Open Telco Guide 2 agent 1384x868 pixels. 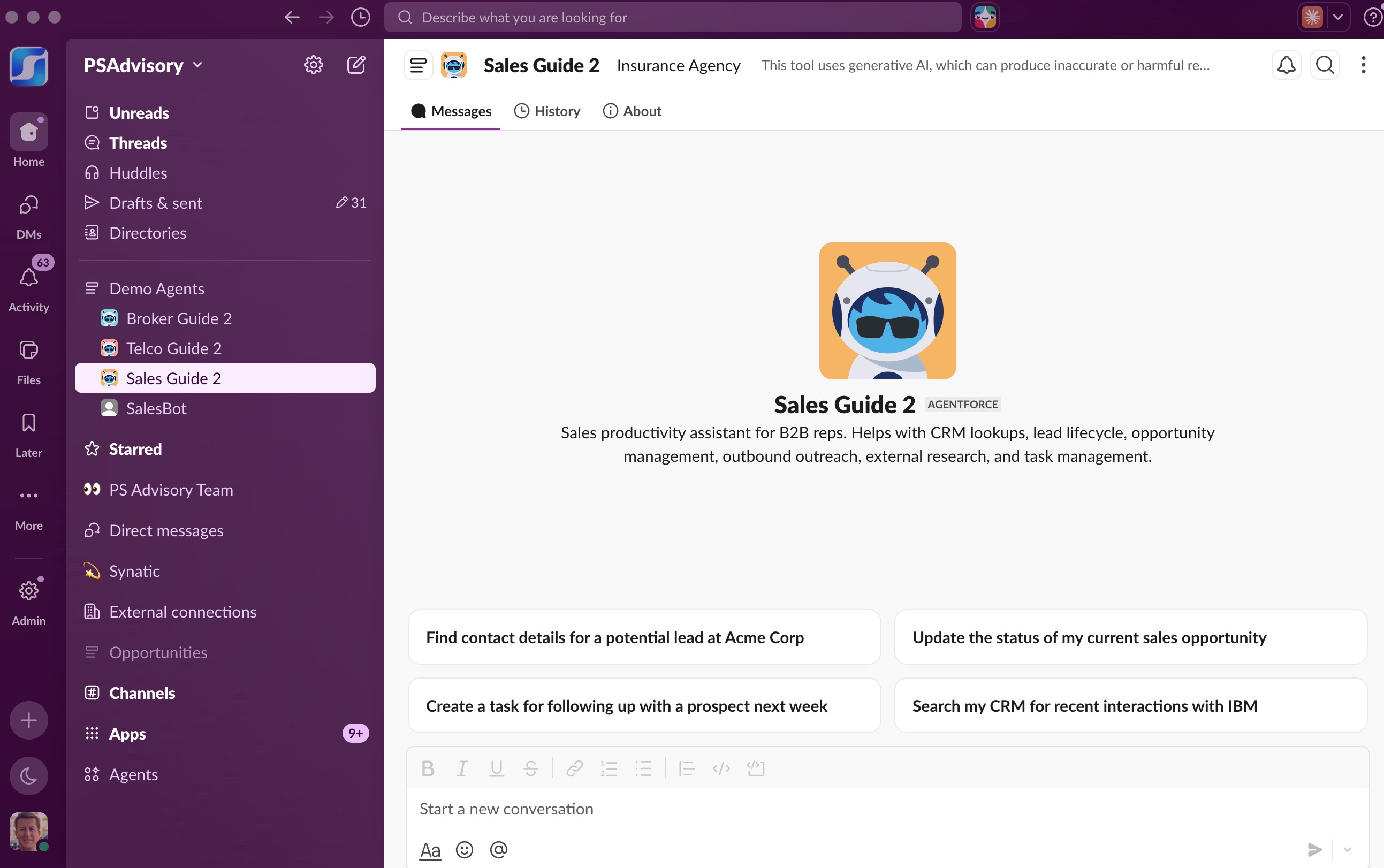tap(225, 348)
